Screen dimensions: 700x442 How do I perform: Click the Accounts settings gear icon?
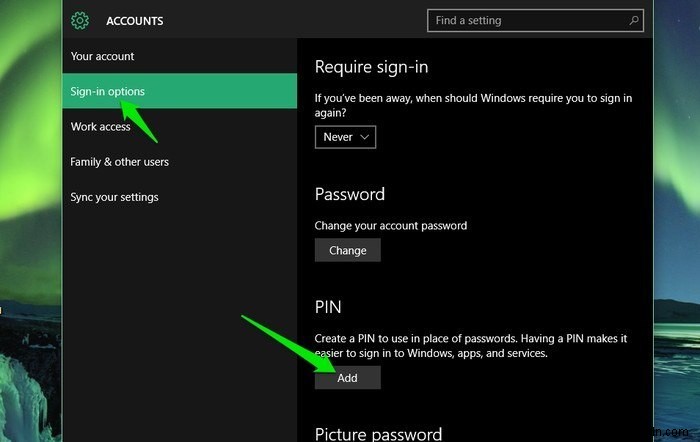[80, 21]
